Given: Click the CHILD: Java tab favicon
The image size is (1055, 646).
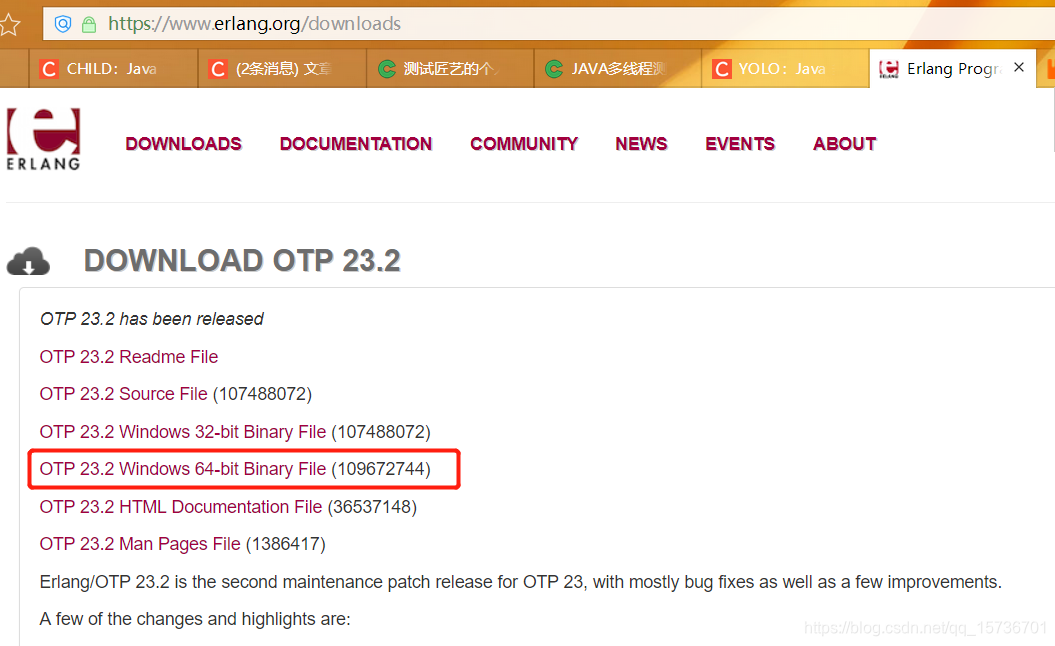Looking at the screenshot, I should click(49, 69).
